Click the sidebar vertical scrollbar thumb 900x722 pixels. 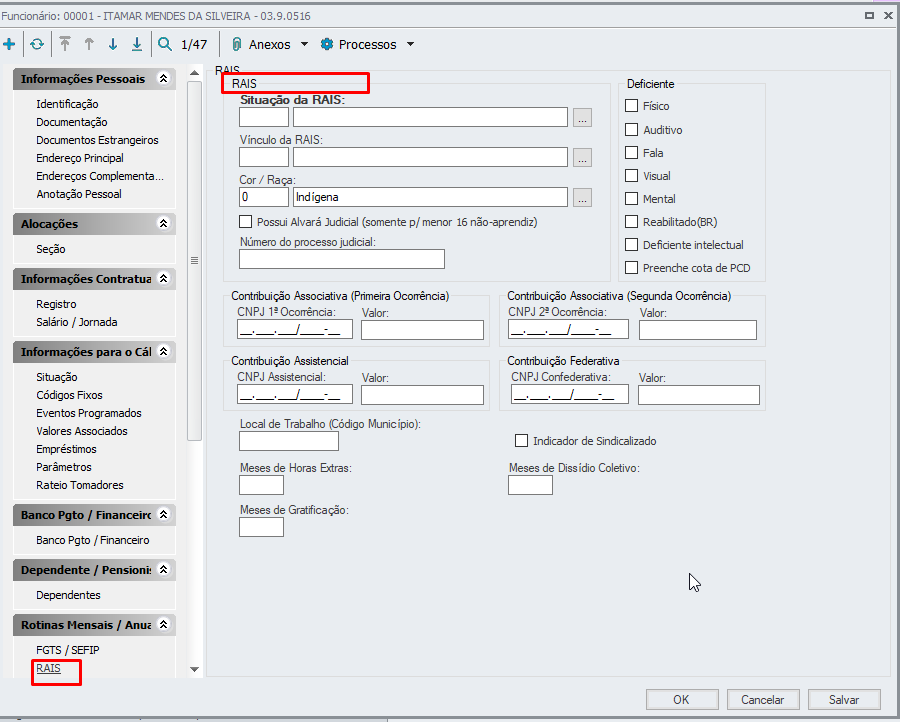(195, 261)
